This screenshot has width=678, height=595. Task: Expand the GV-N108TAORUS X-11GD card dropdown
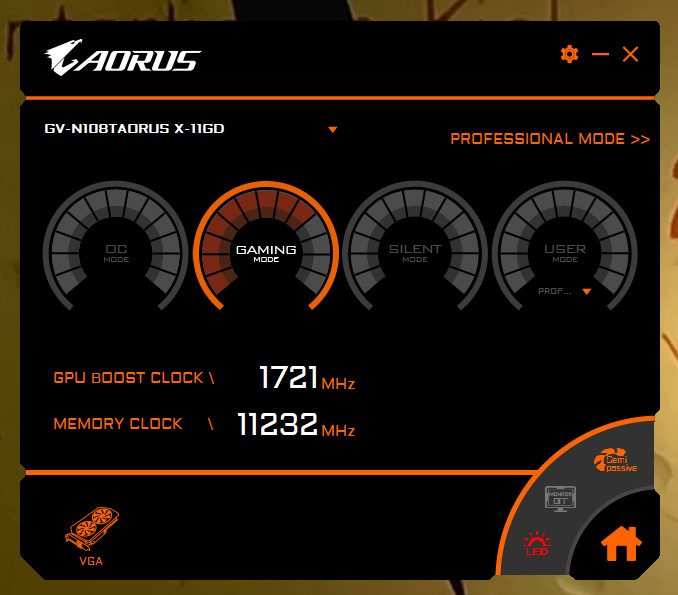(333, 129)
